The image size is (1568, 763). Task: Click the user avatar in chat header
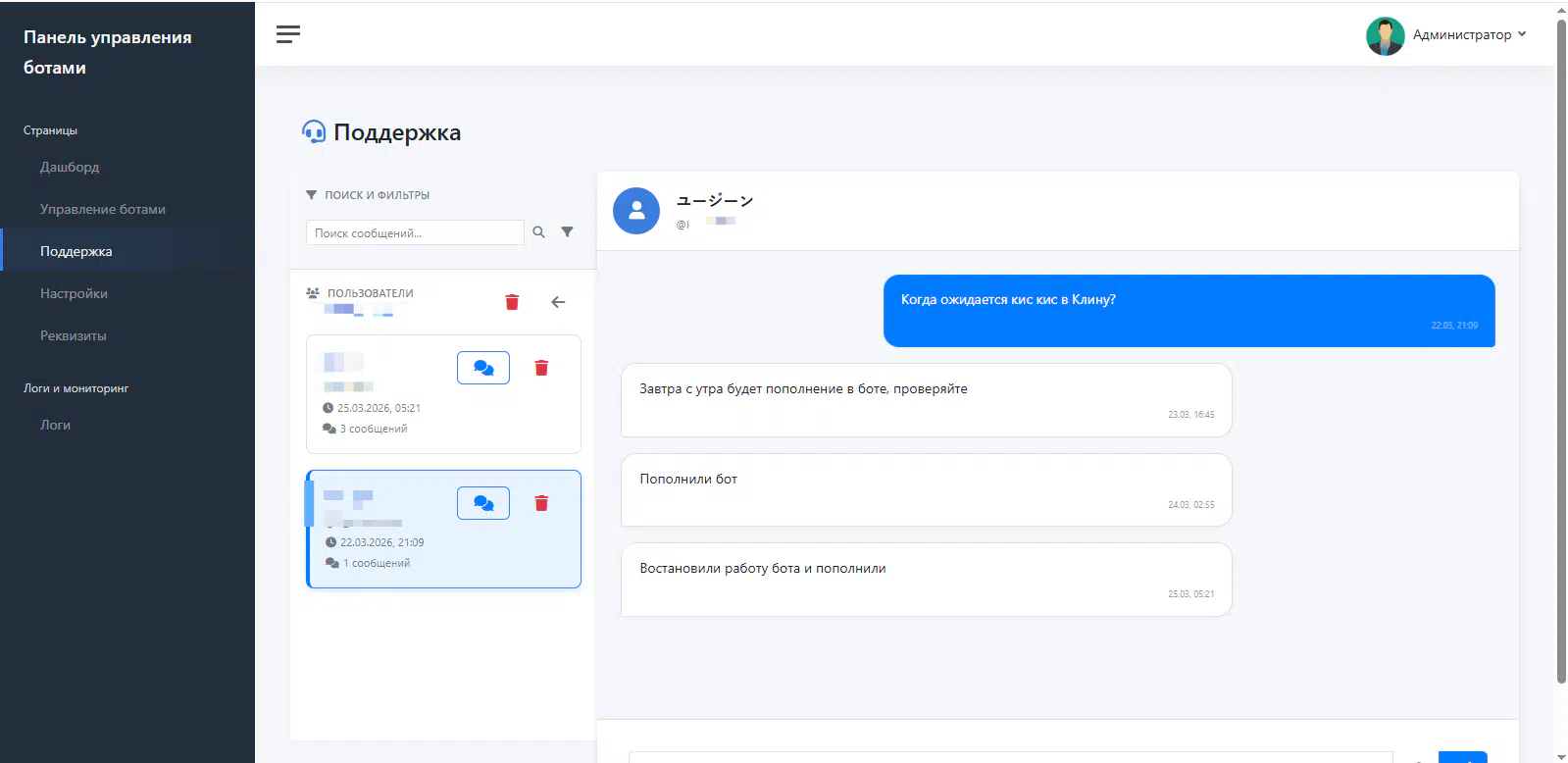(636, 211)
